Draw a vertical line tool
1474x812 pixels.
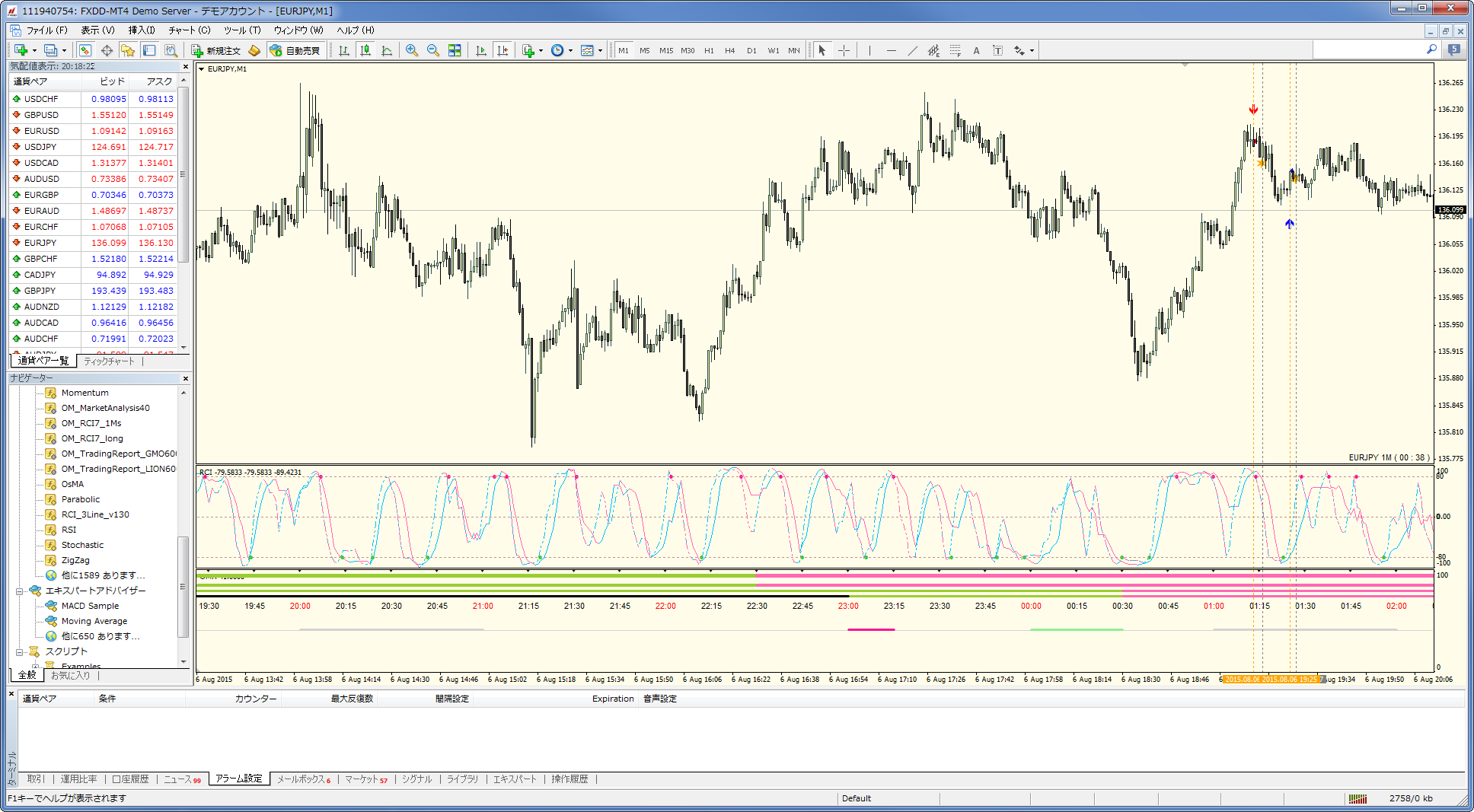869,50
